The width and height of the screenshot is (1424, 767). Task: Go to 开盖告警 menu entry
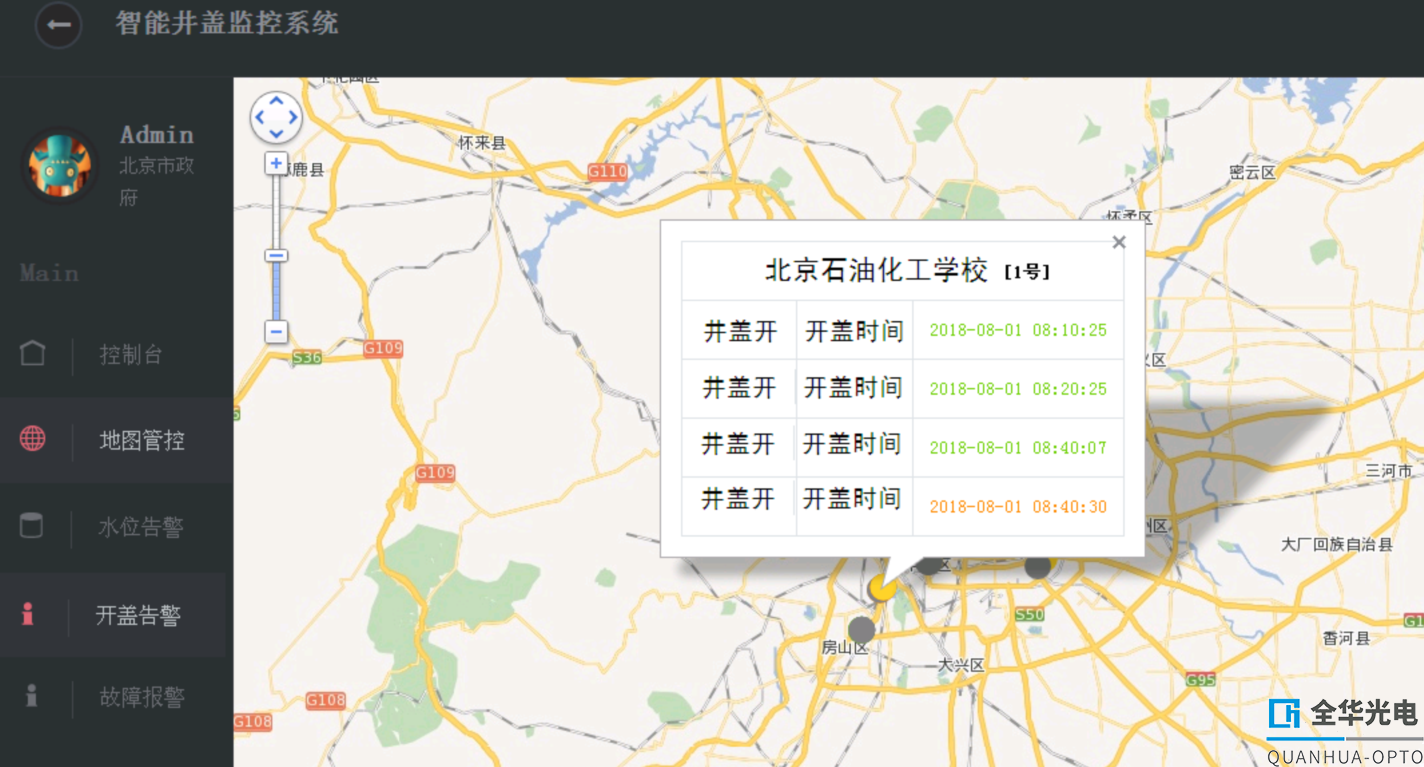[x=138, y=616]
